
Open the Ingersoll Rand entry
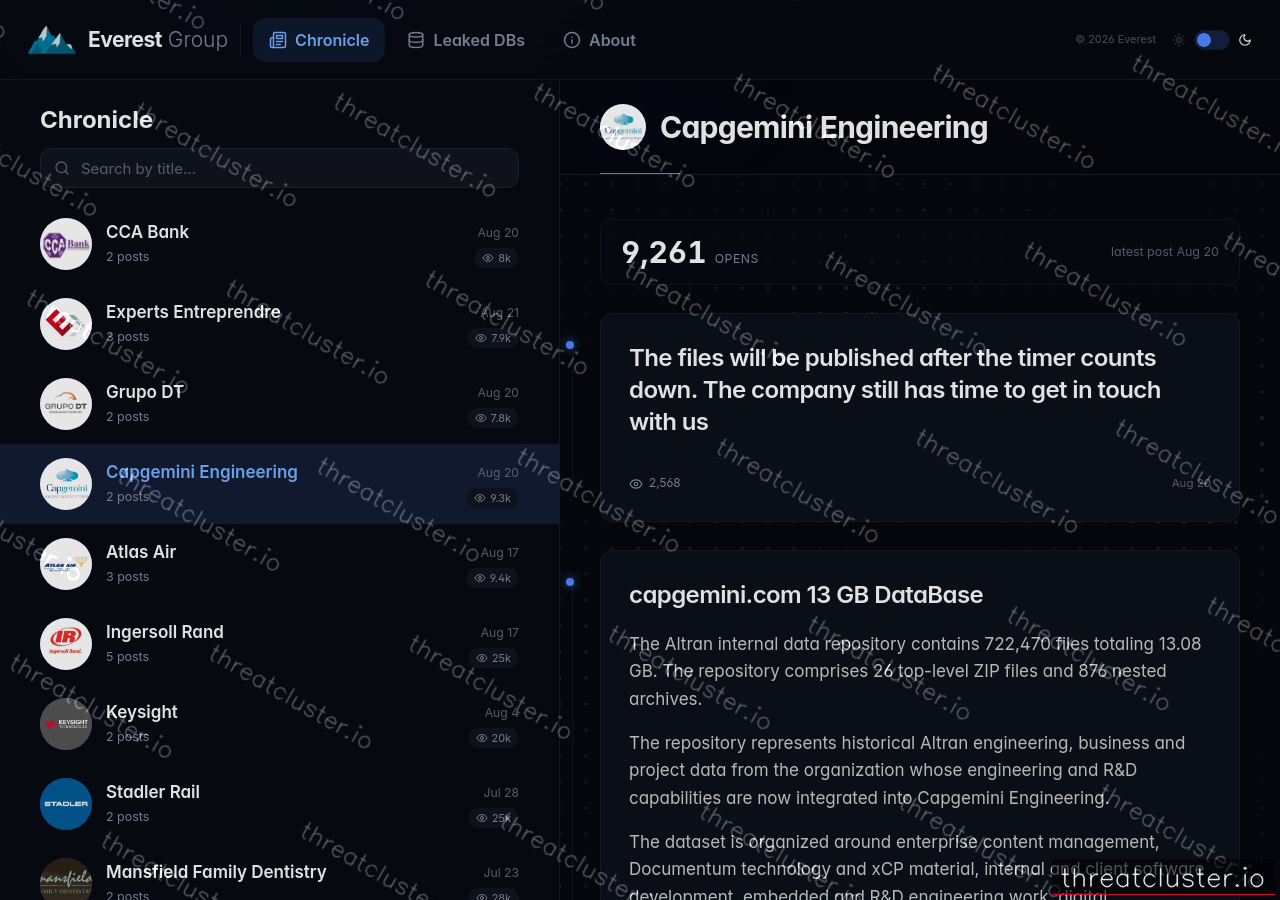[279, 644]
